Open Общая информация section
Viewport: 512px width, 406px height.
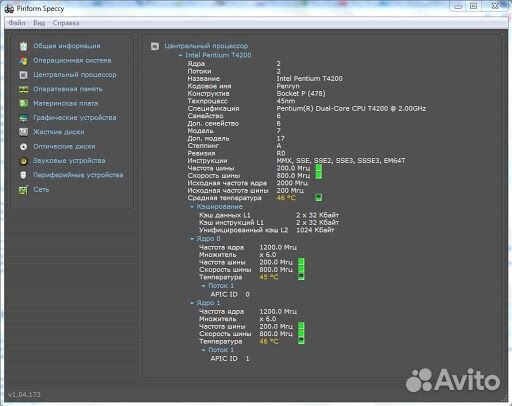(x=67, y=46)
